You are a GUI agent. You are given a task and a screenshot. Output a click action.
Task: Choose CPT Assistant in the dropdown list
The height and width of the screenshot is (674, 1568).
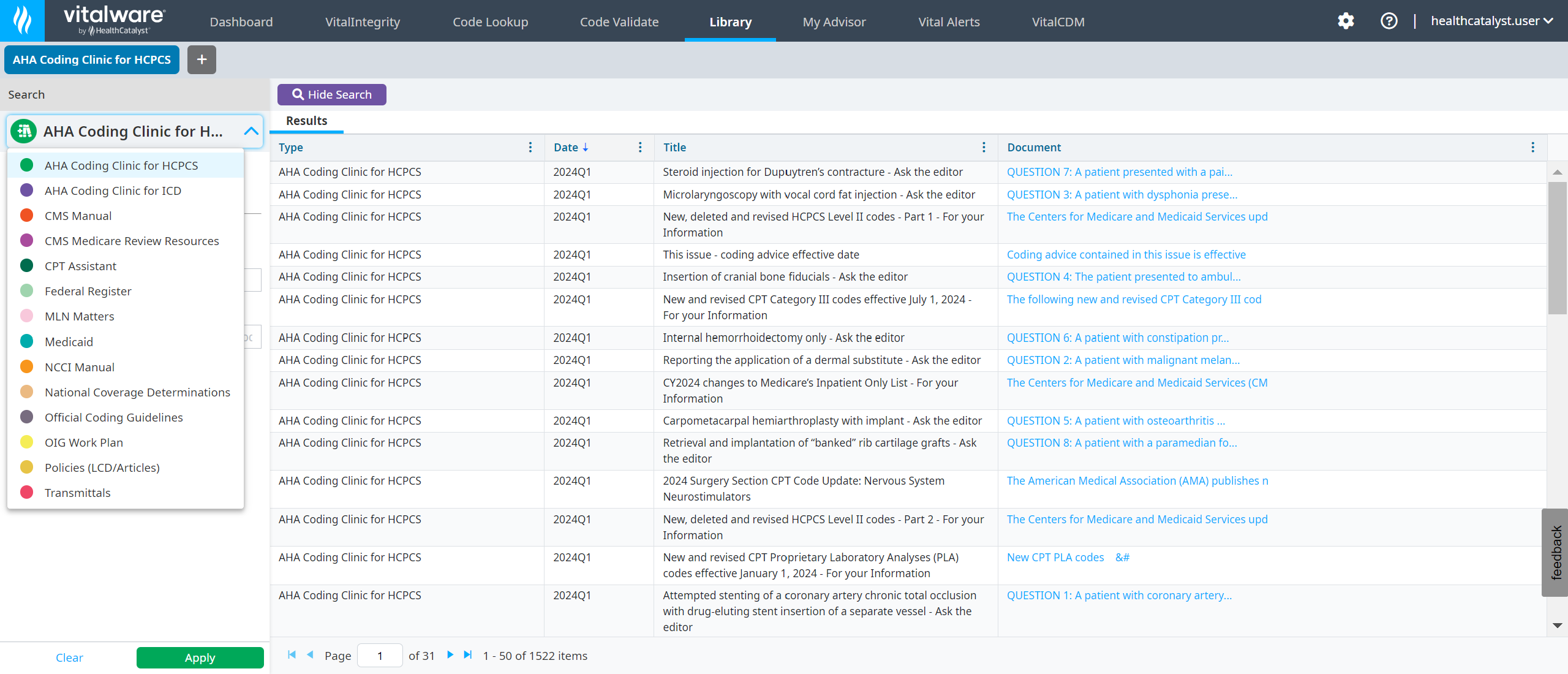[x=80, y=266]
